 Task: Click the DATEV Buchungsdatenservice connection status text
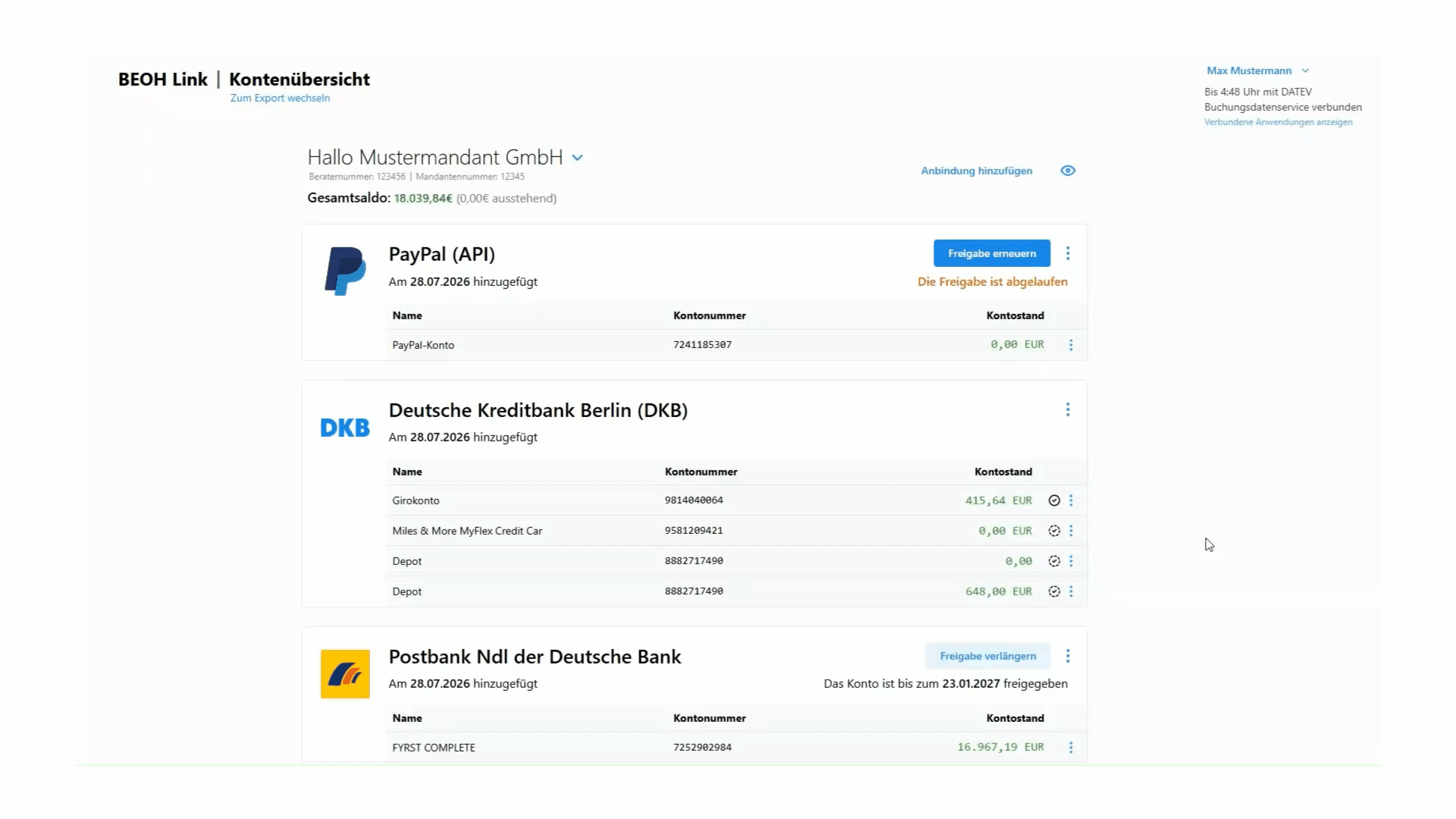1283,99
